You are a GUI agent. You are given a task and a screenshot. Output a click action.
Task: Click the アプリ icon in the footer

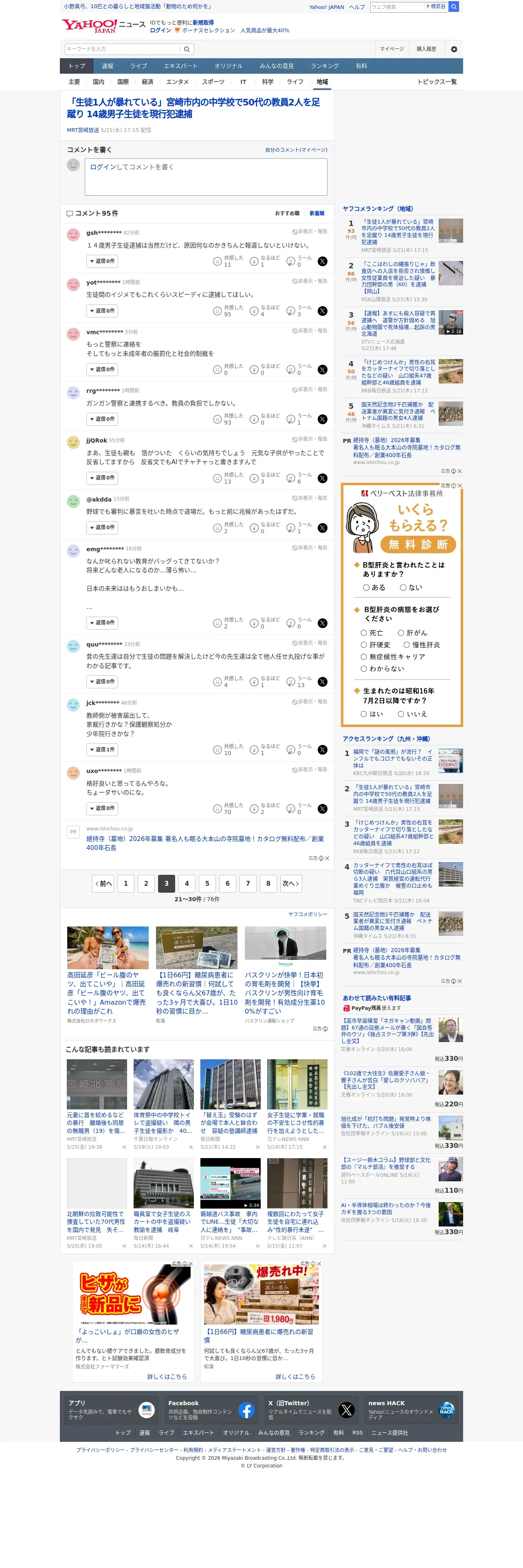(146, 1410)
